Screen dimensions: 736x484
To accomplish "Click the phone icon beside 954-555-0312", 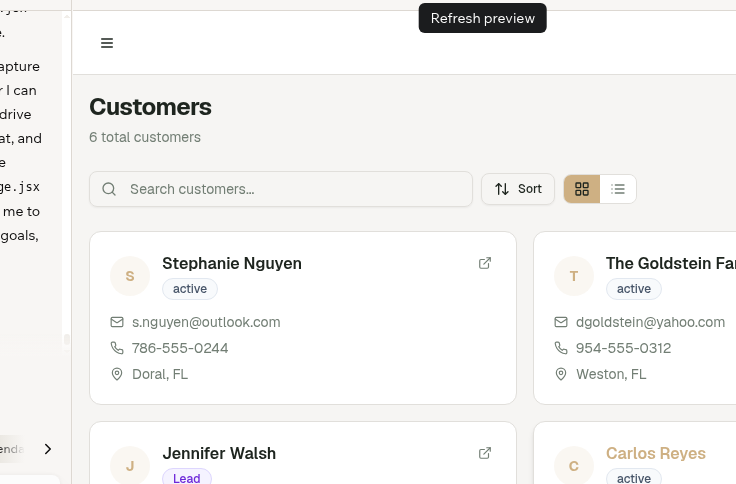I will (561, 348).
